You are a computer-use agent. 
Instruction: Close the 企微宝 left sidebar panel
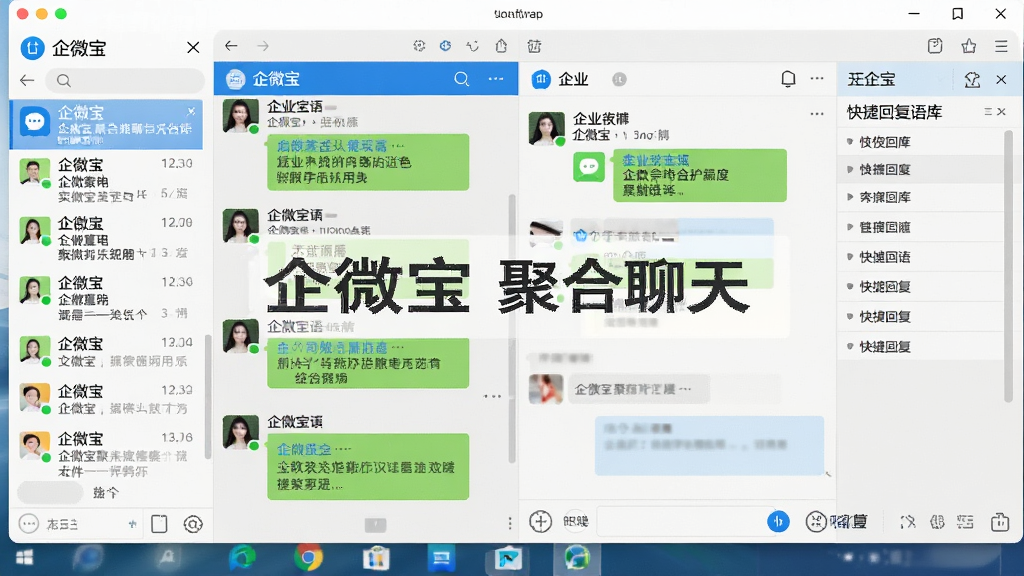click(193, 48)
